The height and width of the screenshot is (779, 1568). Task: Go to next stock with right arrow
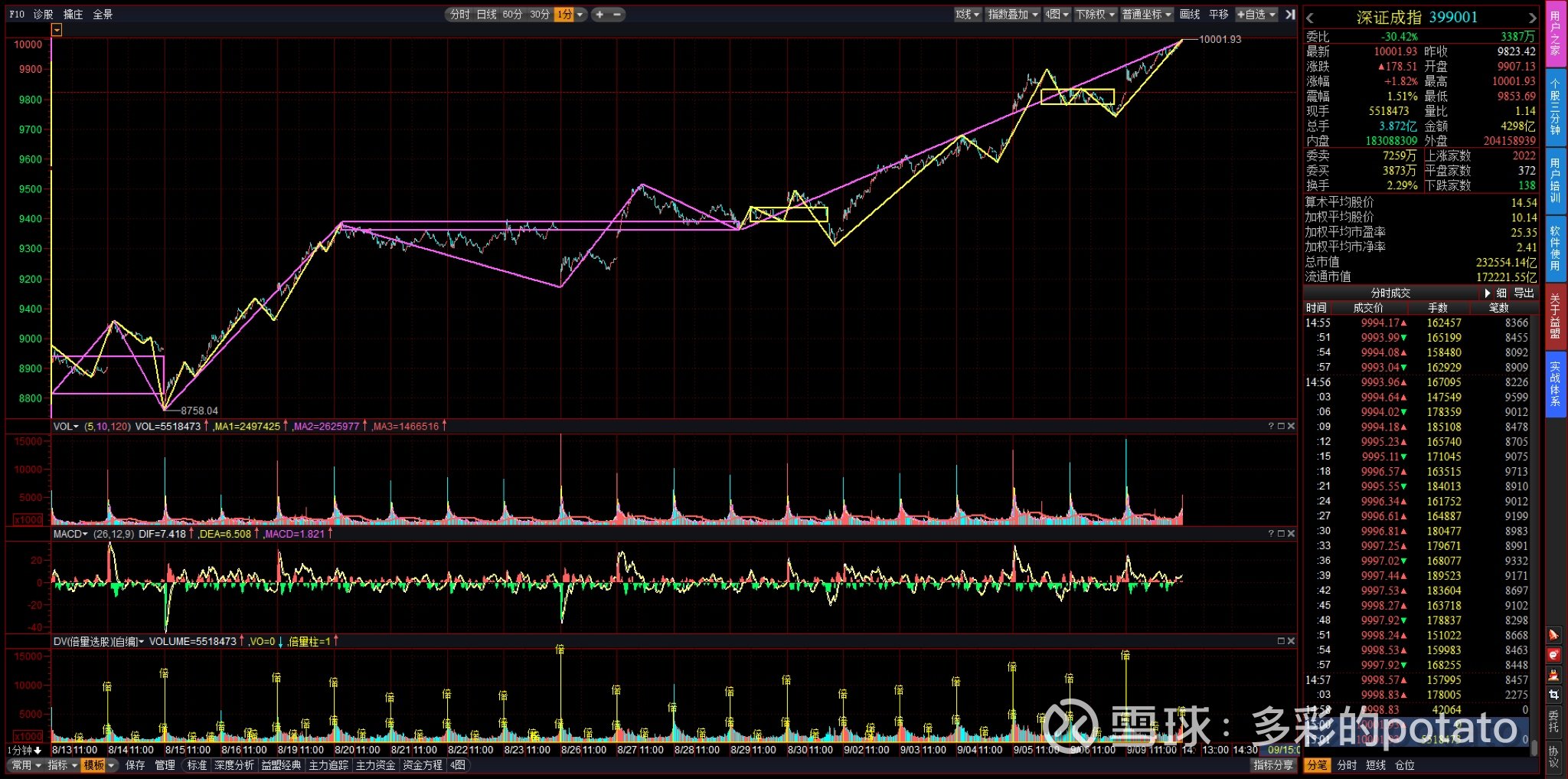(x=1531, y=18)
